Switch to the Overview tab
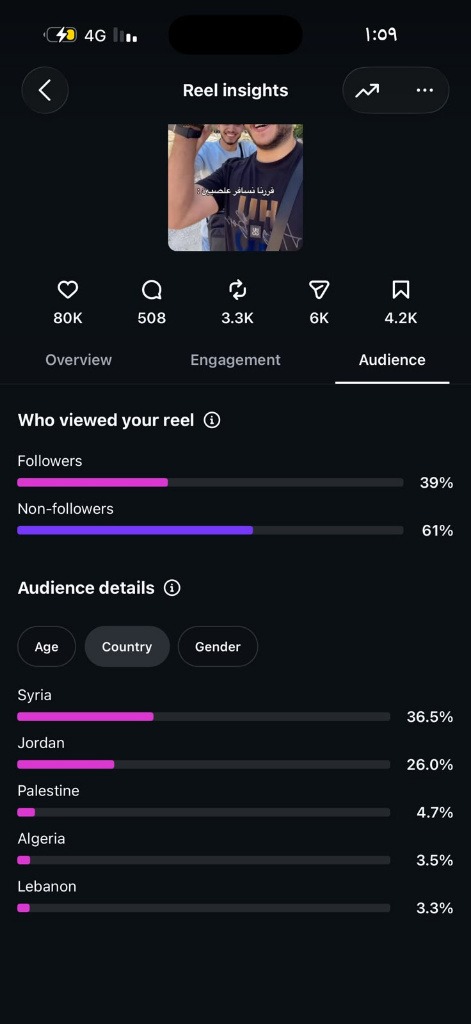This screenshot has height=1024, width=471. tap(78, 360)
